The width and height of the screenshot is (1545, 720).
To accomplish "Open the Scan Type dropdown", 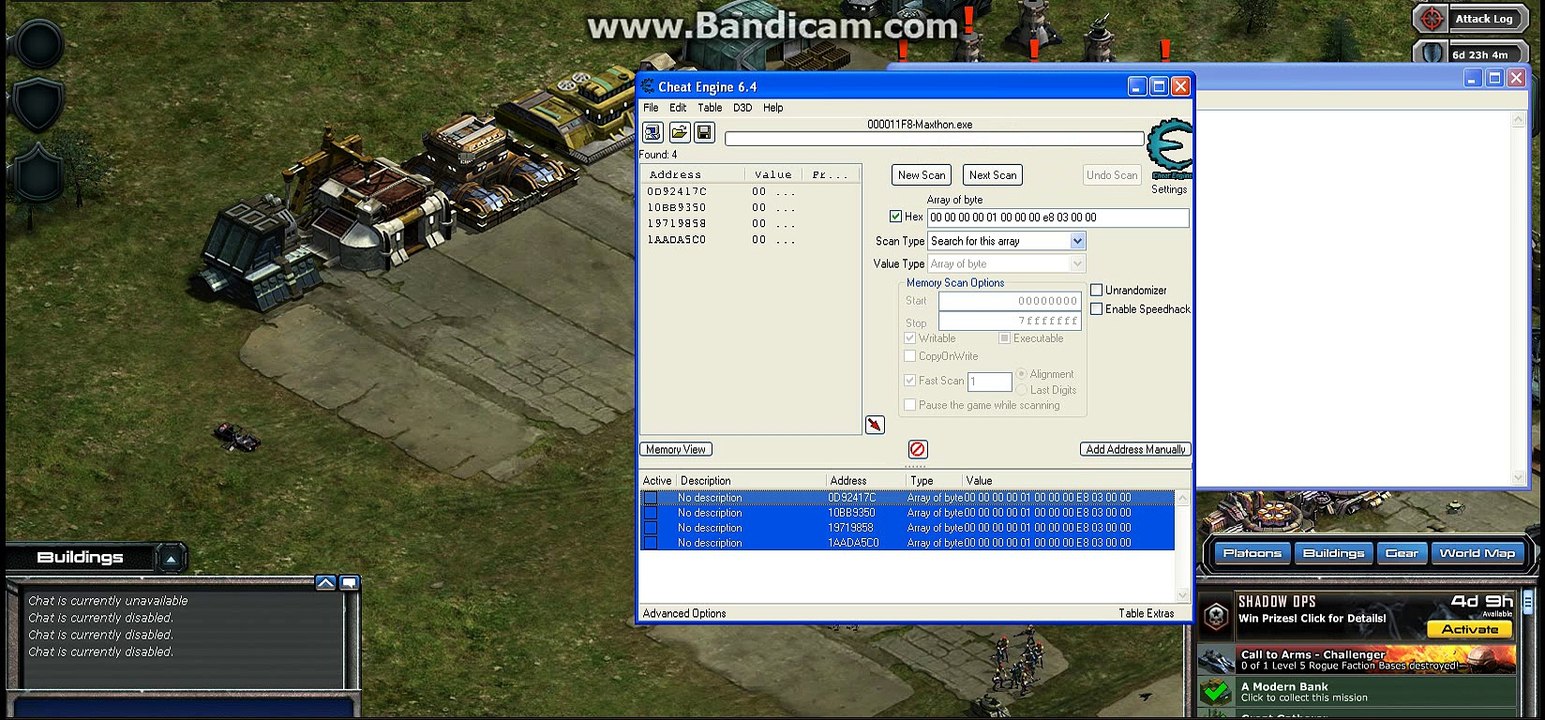I will (x=1077, y=241).
